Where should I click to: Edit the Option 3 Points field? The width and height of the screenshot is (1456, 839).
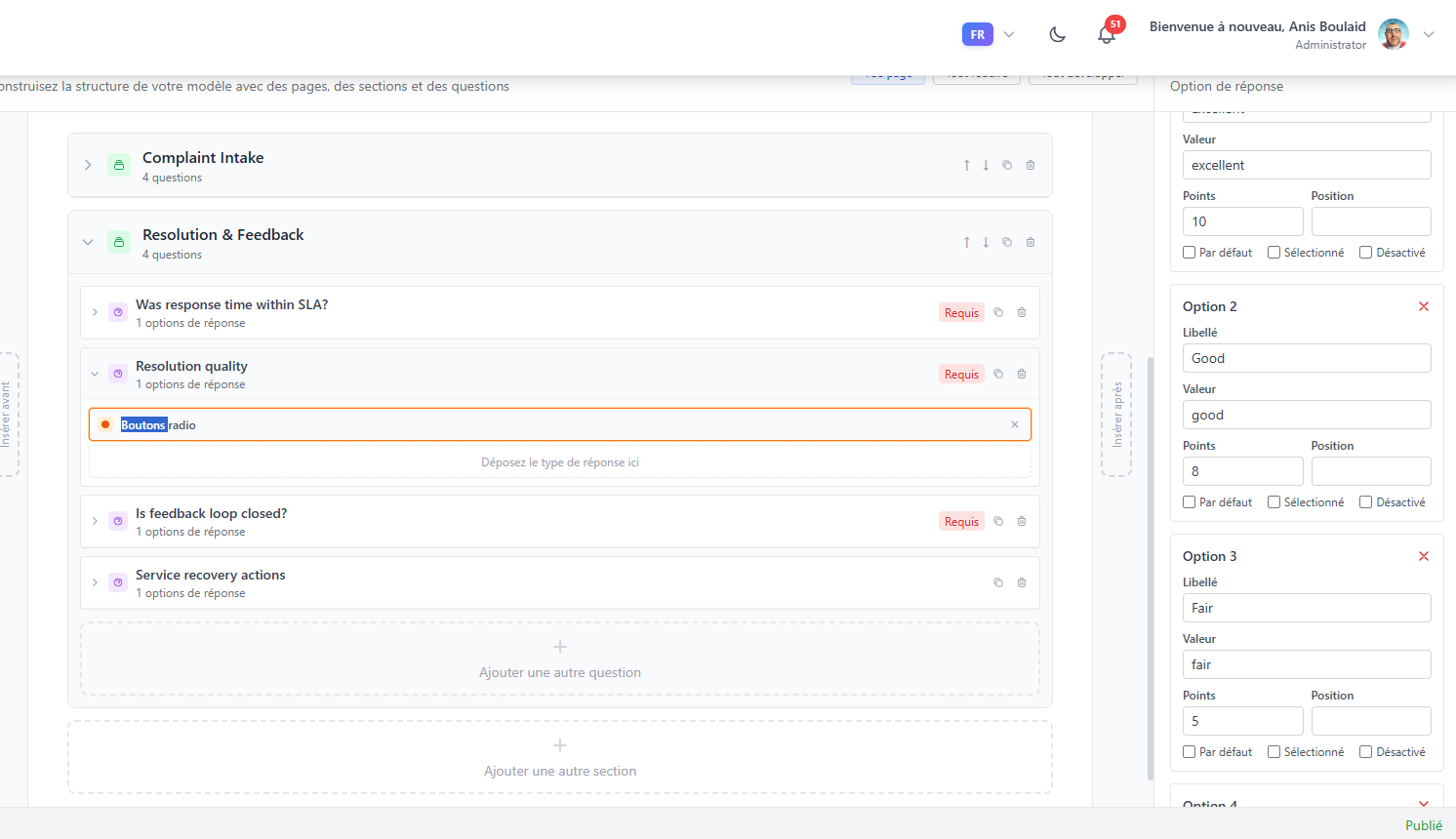(1242, 721)
